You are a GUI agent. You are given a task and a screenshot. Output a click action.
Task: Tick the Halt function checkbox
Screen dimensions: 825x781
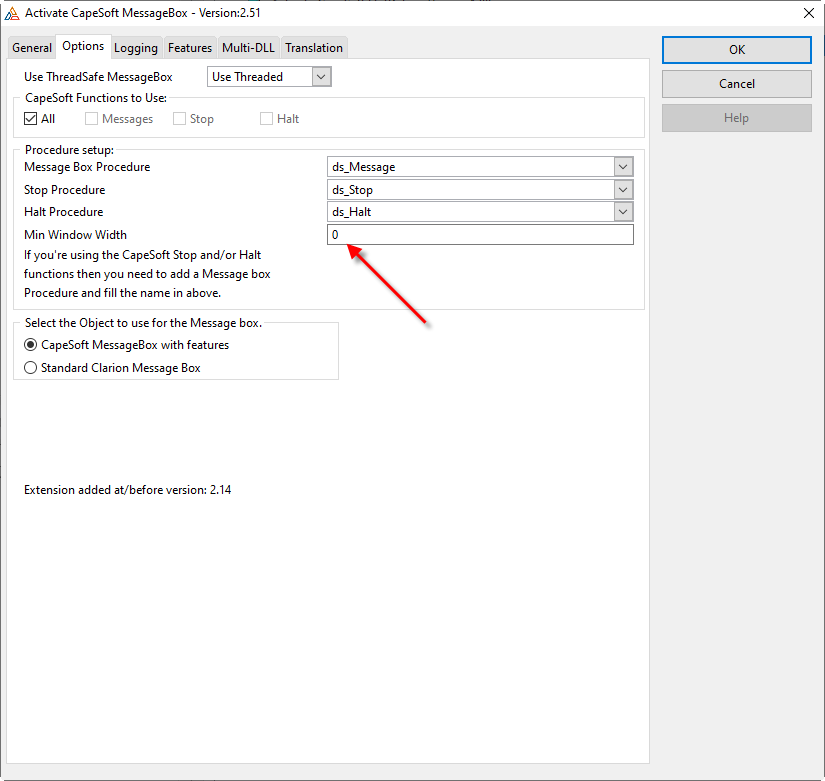267,119
